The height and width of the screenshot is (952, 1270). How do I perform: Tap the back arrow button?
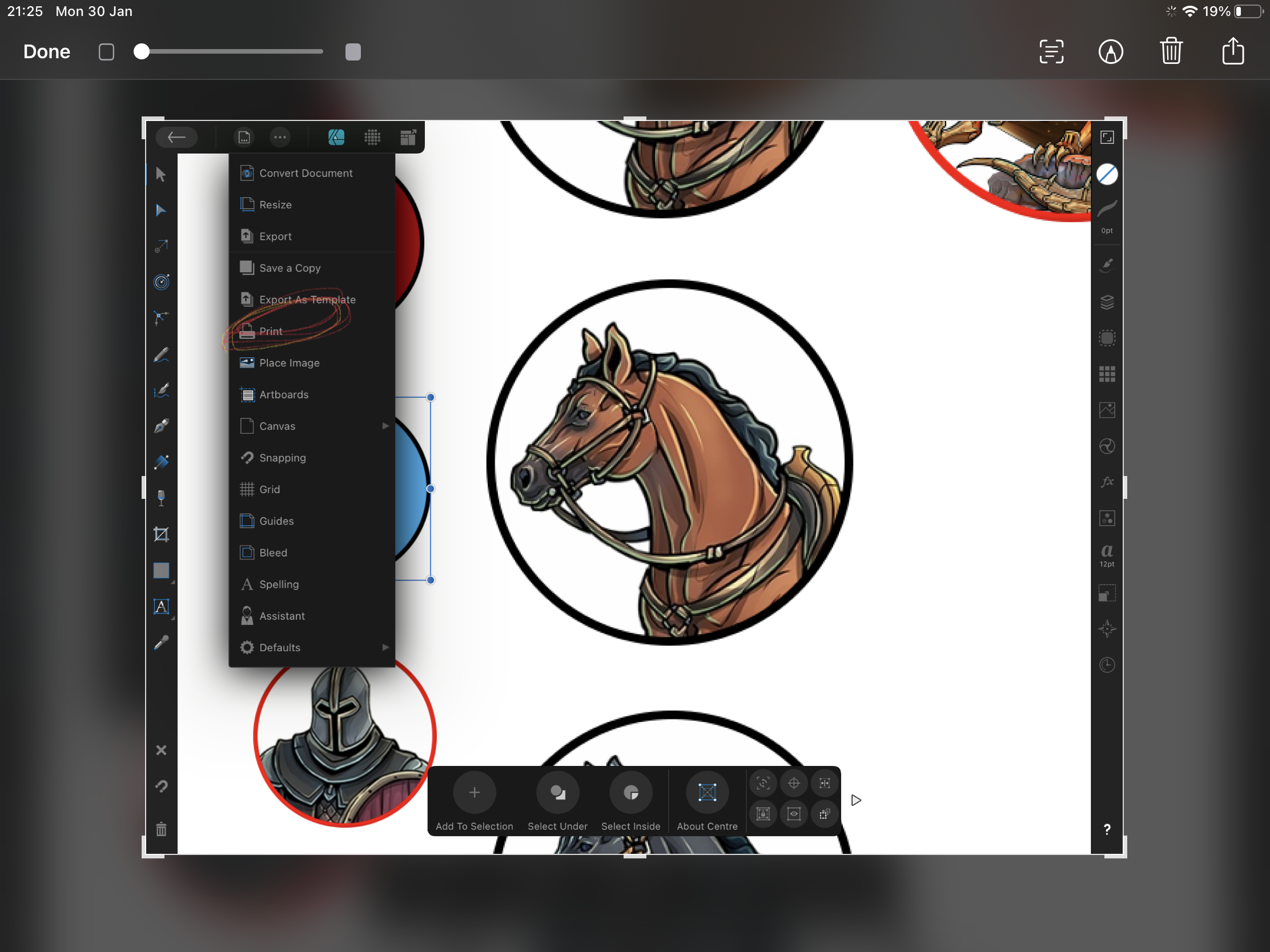(176, 137)
